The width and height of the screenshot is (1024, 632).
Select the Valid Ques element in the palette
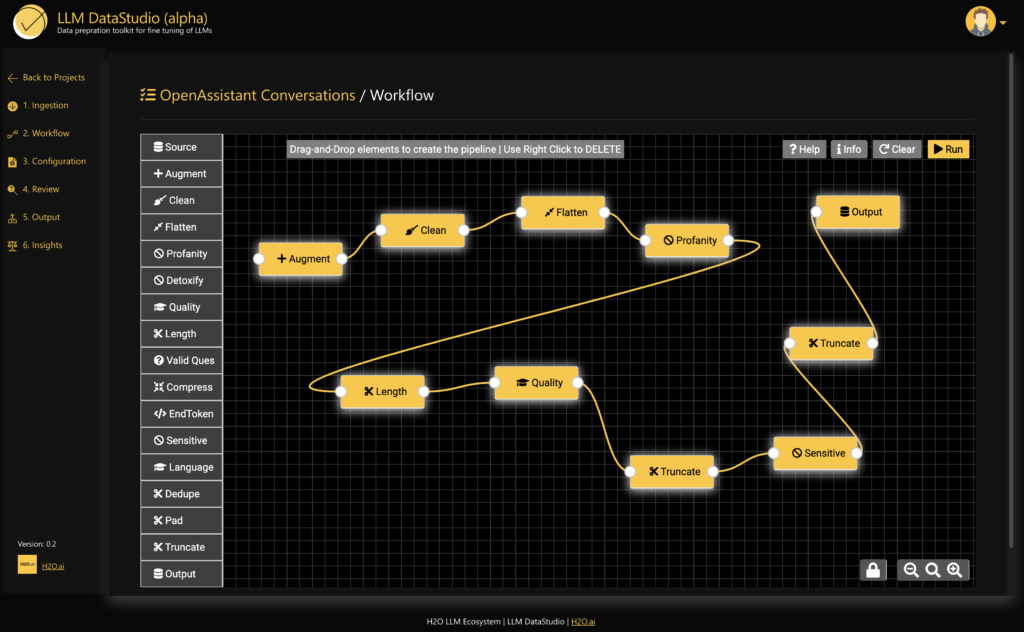181,360
